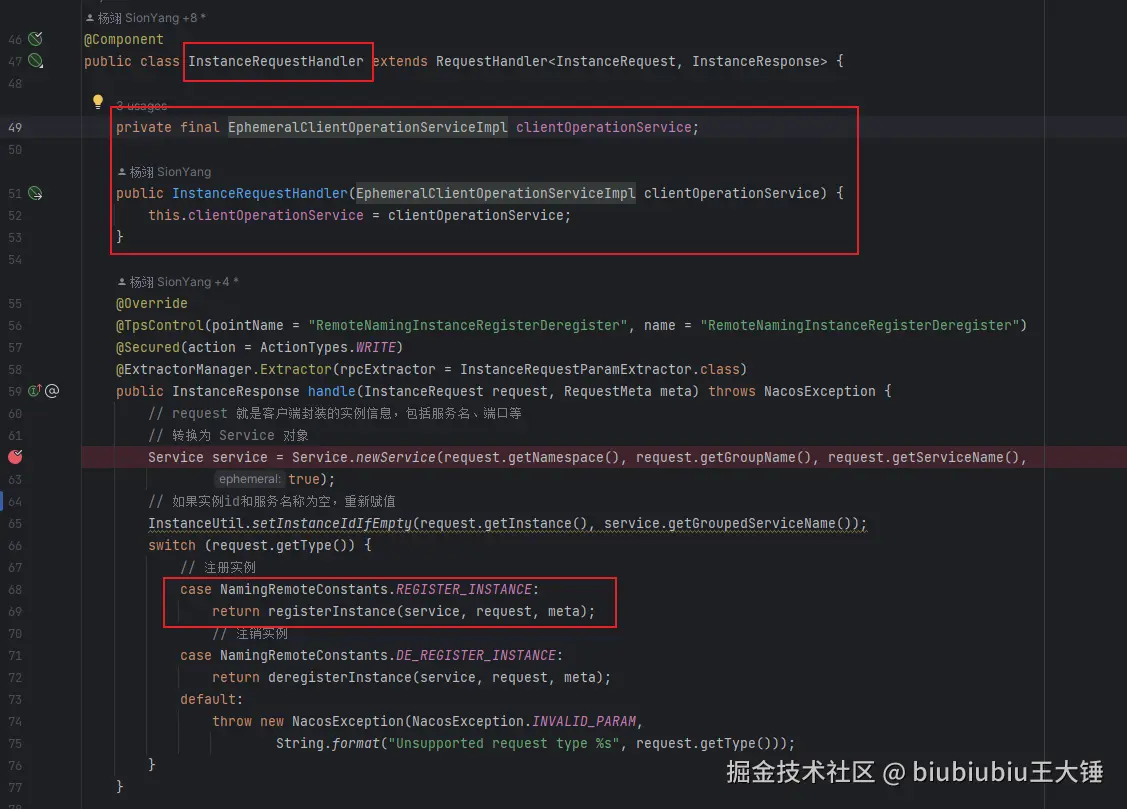Click line number 66 at switch statement

15,546
